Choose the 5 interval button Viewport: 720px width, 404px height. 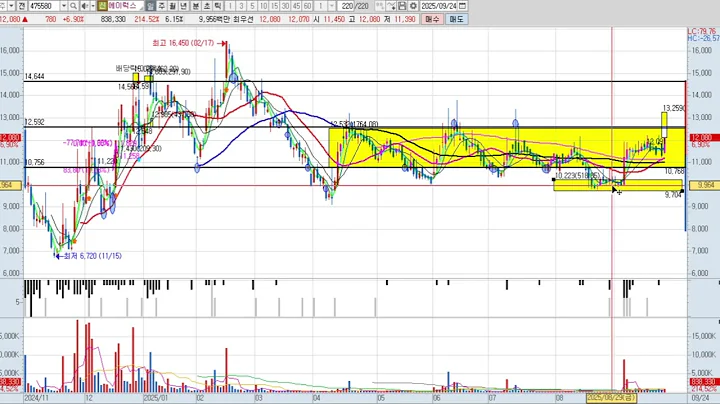[252, 6]
